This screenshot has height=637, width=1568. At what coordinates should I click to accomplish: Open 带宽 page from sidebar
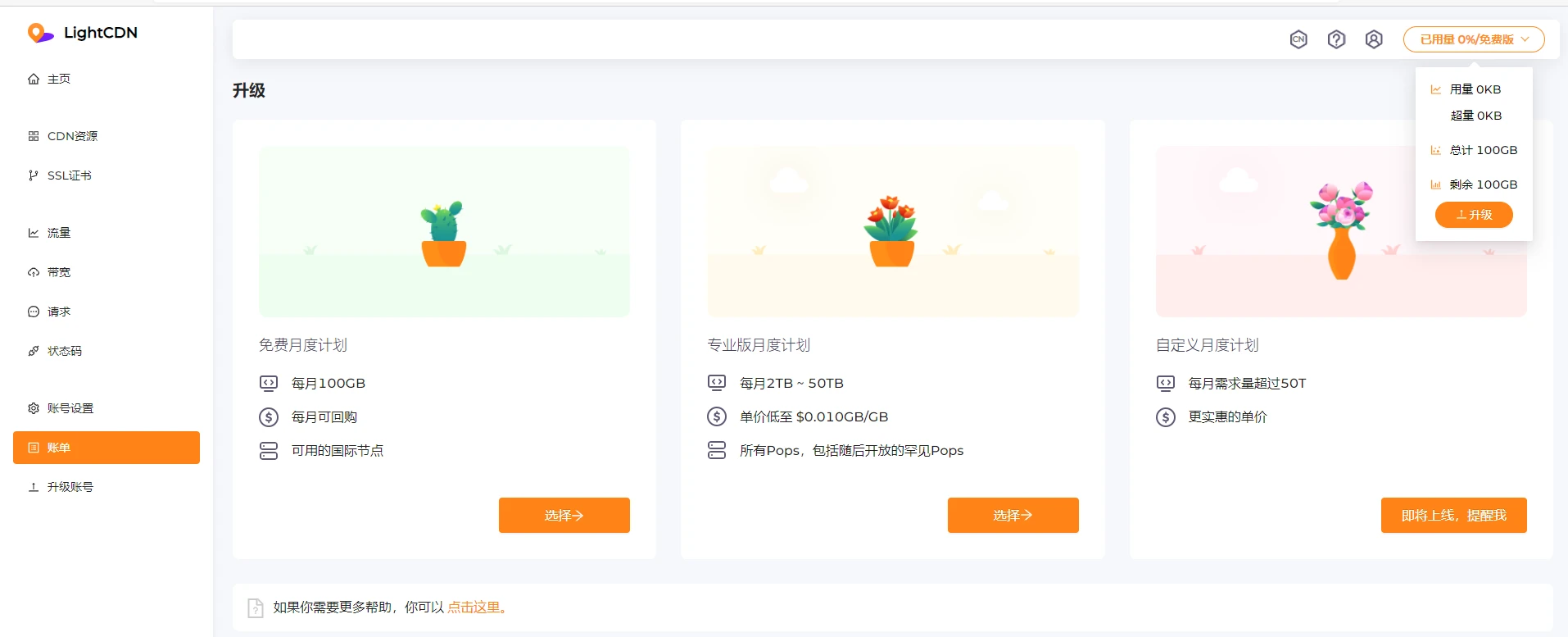[x=58, y=272]
